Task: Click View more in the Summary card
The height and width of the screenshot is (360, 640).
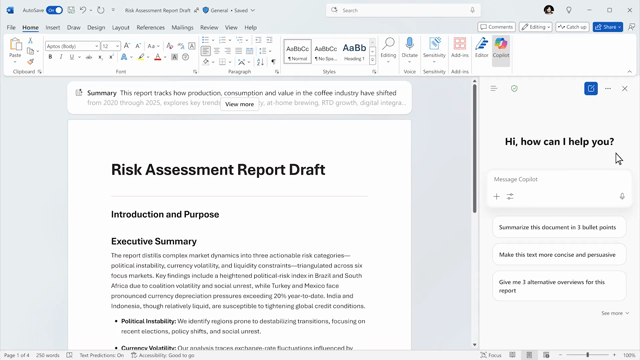Action: coord(240,104)
